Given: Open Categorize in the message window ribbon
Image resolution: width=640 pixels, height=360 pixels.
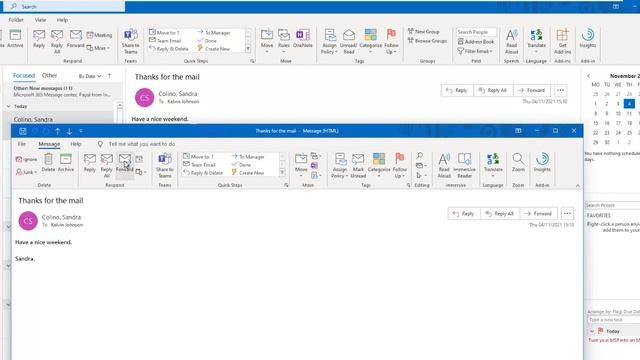Looking at the screenshot, I should pos(379,165).
